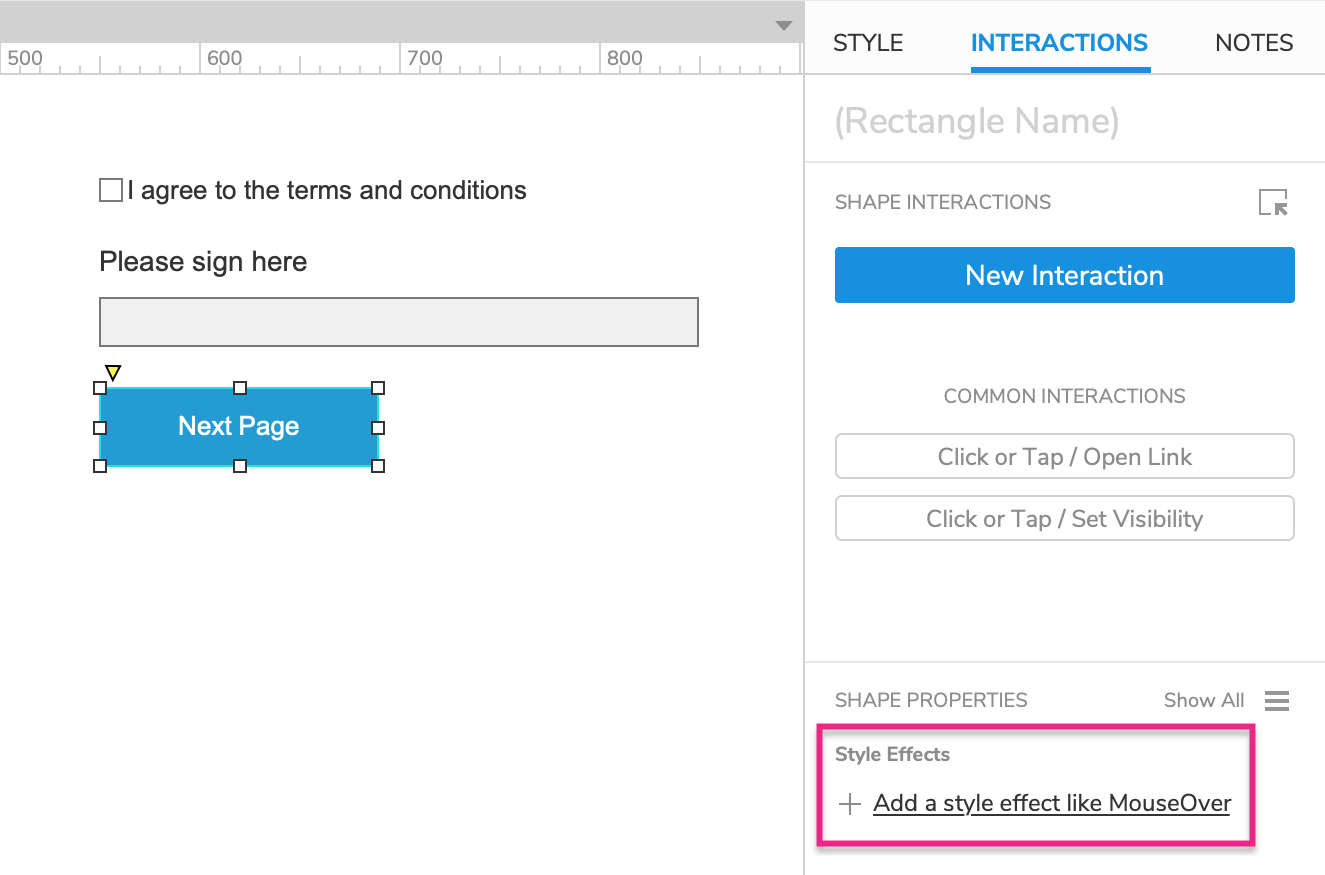Check the terms and conditions checkbox
Viewport: 1325px width, 875px height.
pos(111,190)
